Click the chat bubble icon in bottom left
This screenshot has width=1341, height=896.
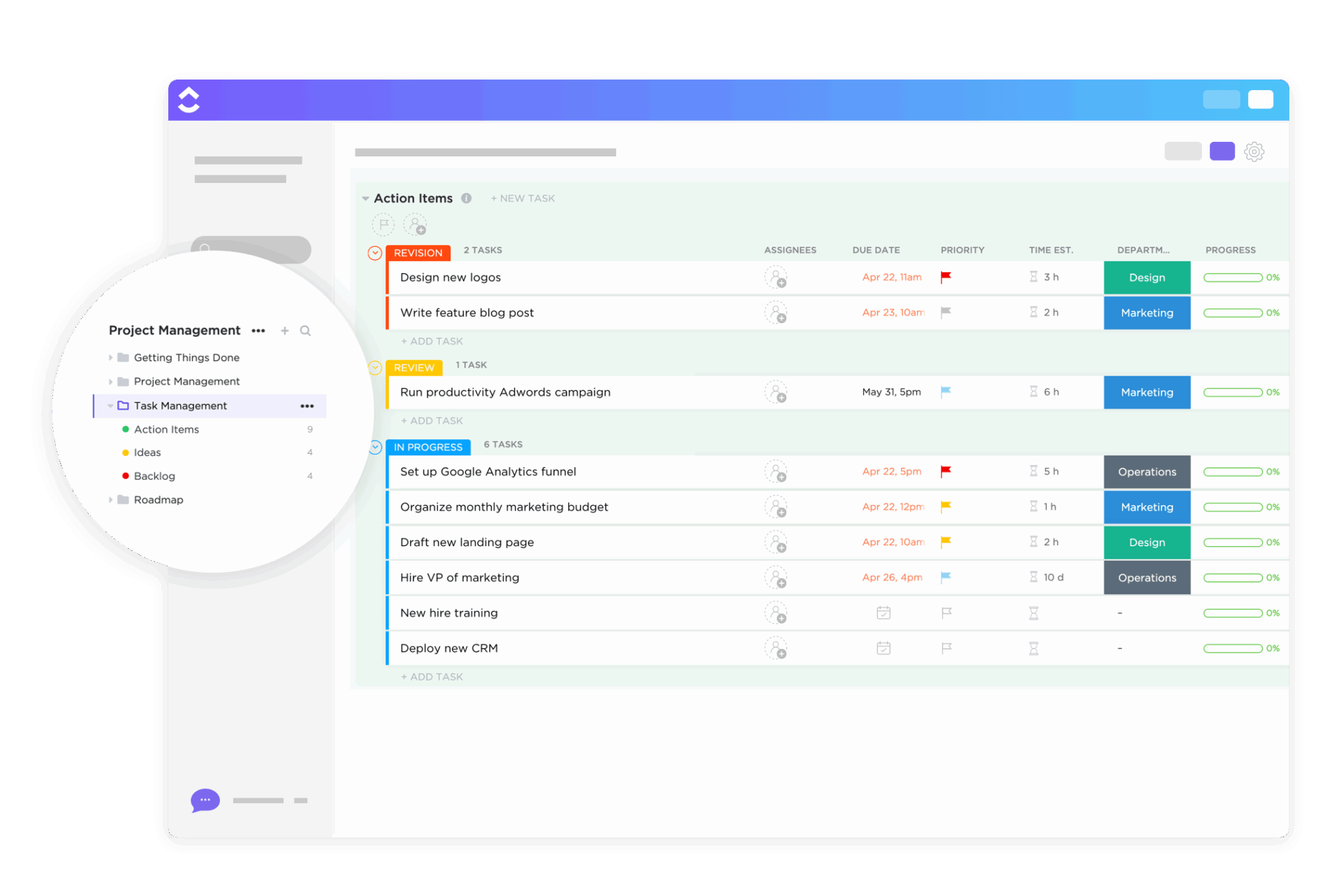coord(205,800)
